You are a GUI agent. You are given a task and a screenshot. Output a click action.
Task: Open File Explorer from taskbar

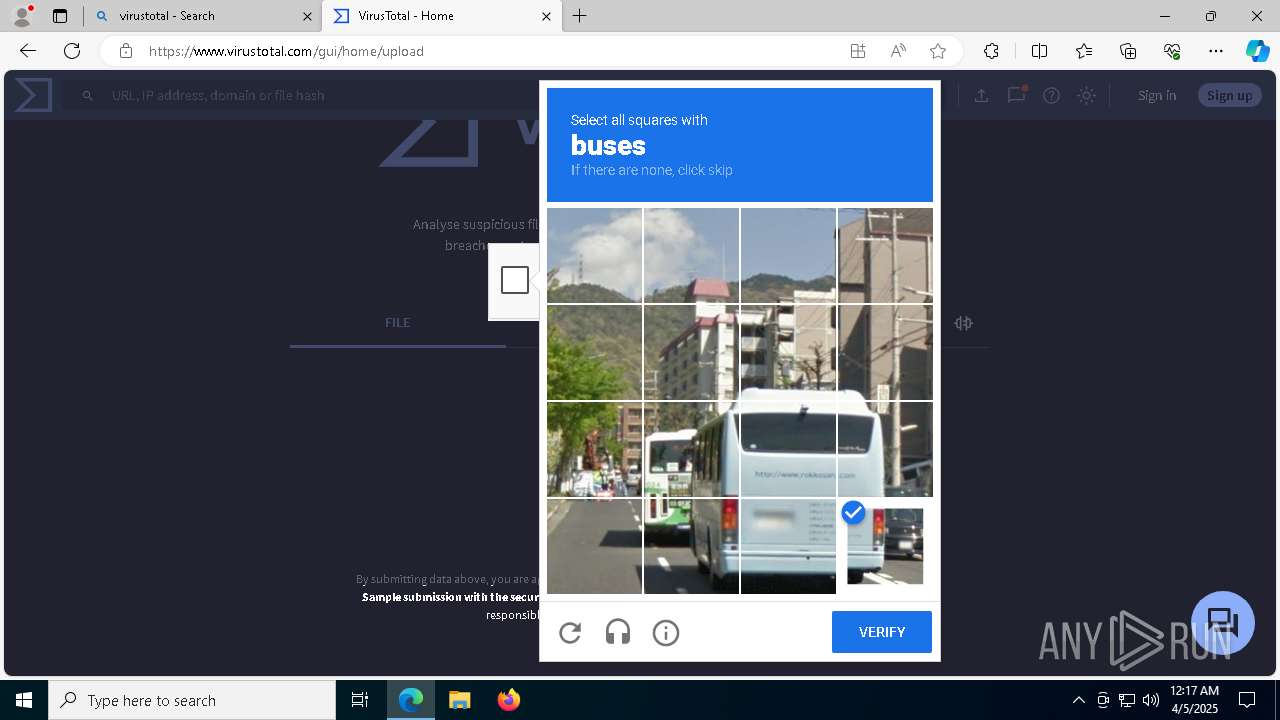459,700
